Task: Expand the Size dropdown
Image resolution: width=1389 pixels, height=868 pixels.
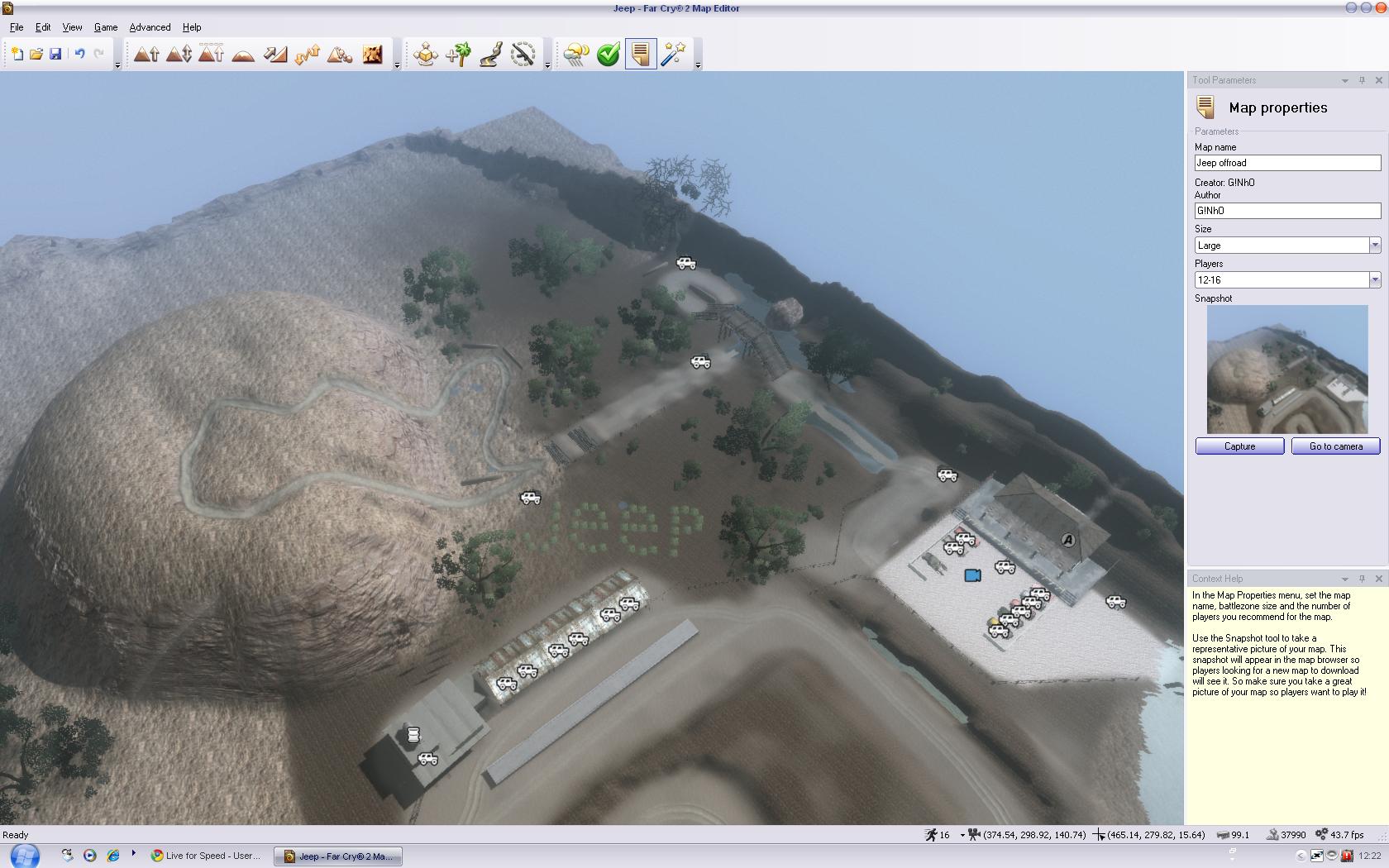Action: [x=1375, y=246]
